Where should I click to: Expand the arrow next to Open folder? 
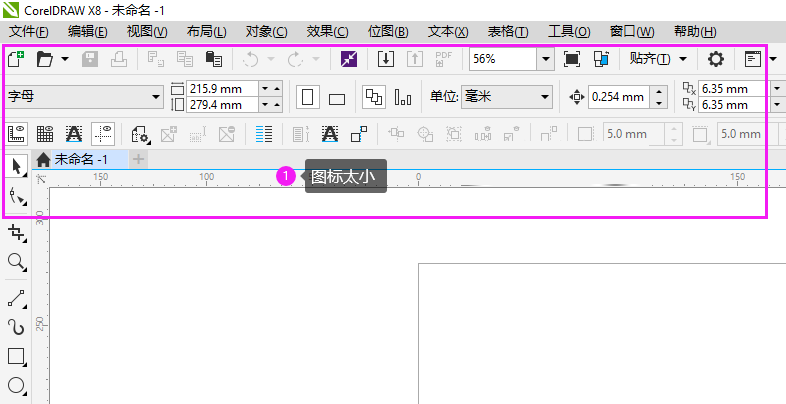click(x=65, y=59)
